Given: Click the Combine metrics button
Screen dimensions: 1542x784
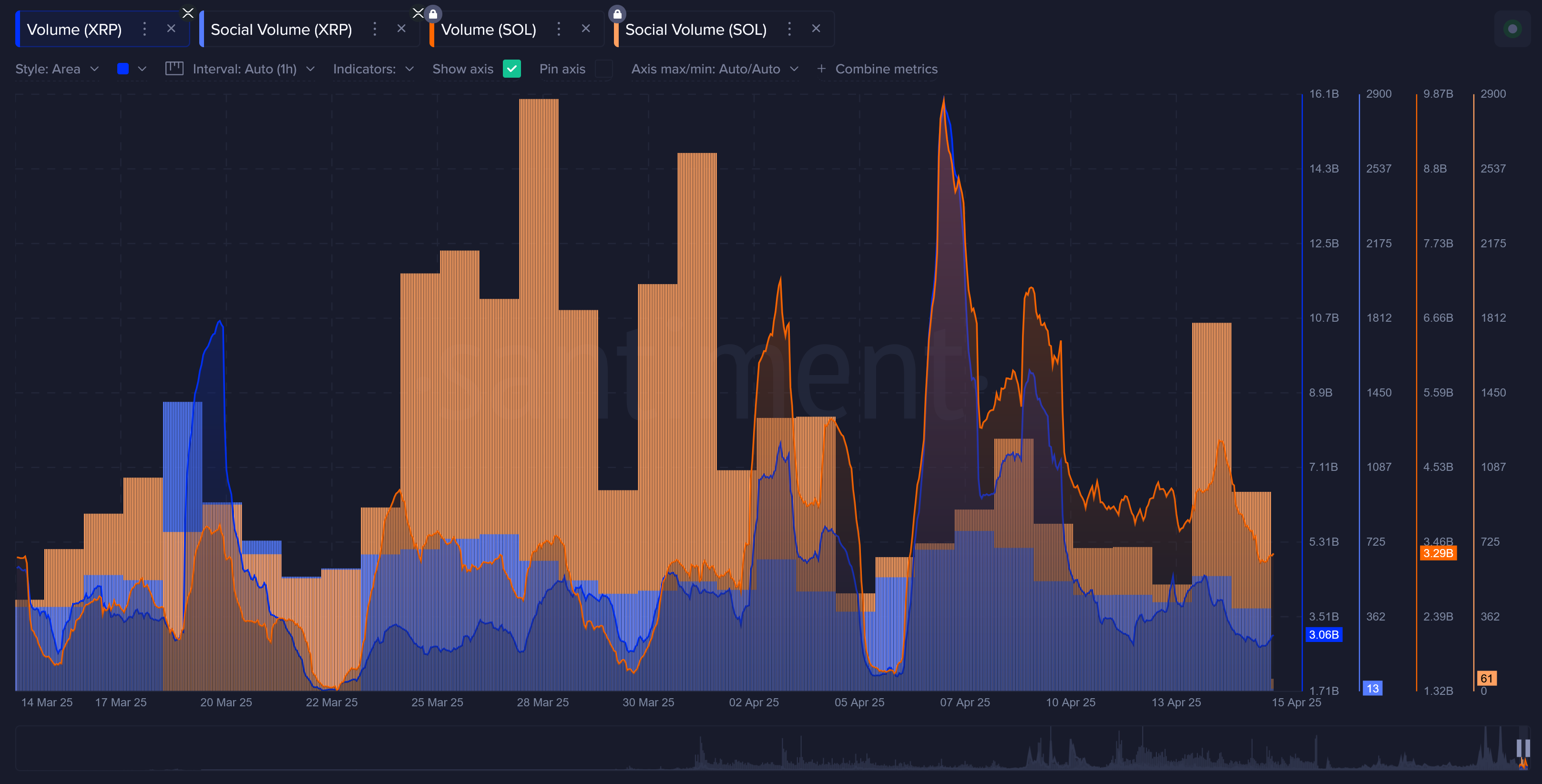Looking at the screenshot, I should [886, 69].
